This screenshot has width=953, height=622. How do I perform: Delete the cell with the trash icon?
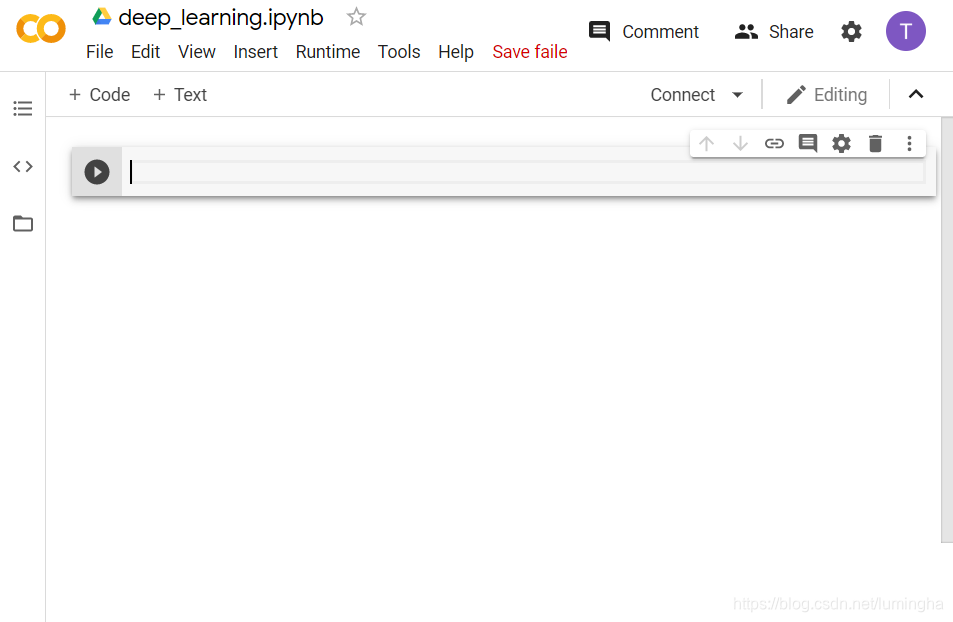click(x=875, y=143)
